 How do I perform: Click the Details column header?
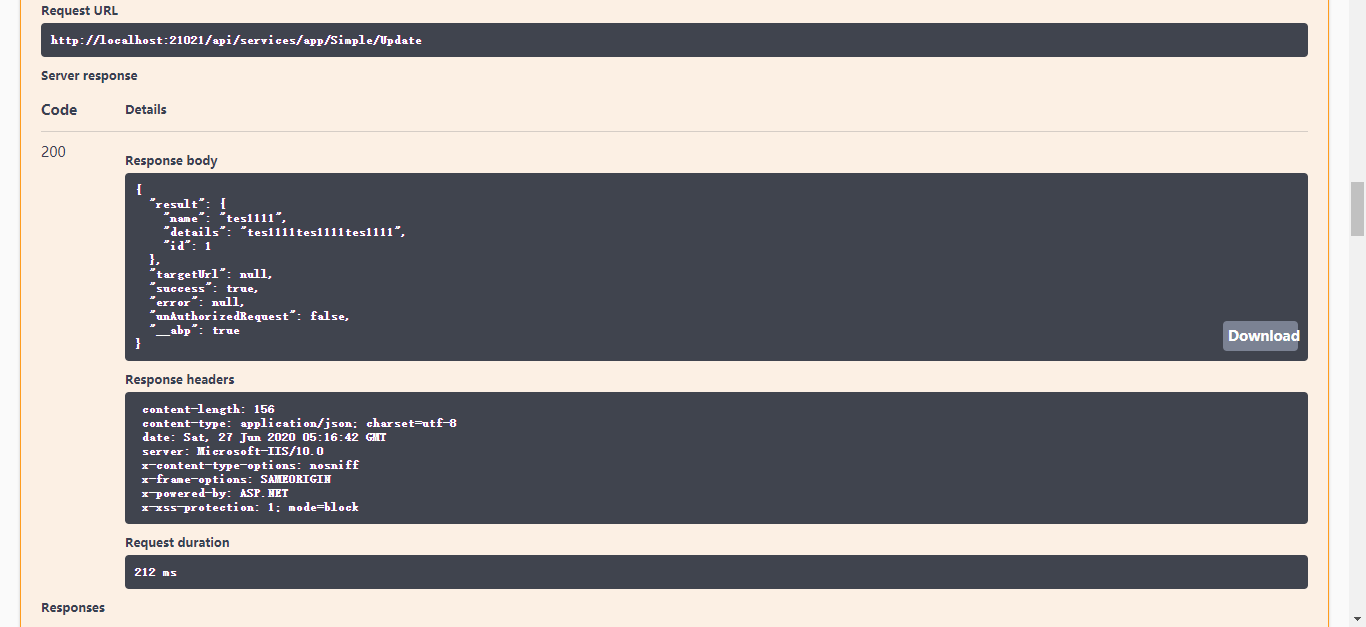[x=146, y=110]
